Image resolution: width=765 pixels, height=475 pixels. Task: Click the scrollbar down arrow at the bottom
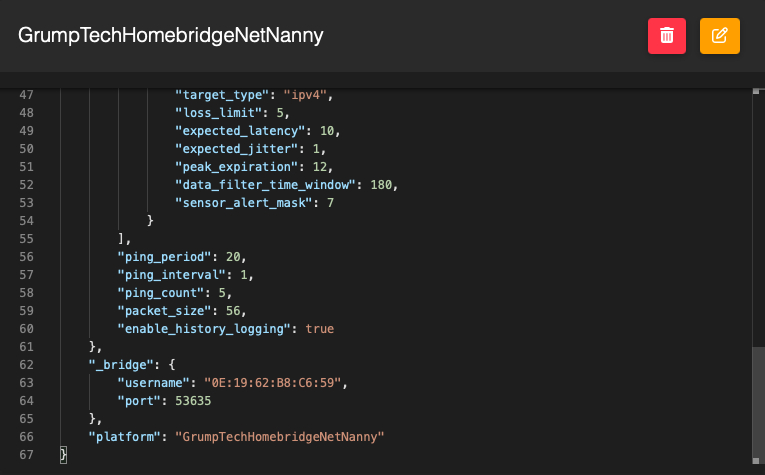point(756,460)
